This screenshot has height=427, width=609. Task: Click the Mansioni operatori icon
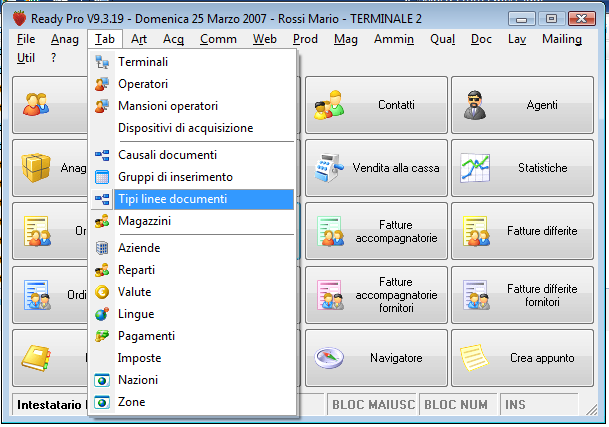click(x=102, y=106)
